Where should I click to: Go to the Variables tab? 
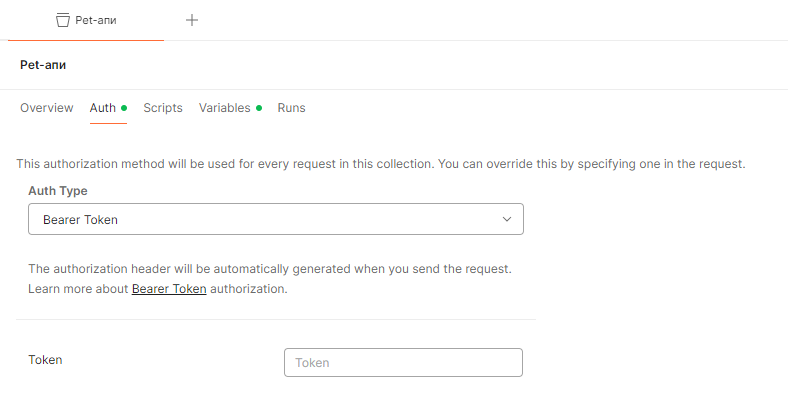(x=224, y=108)
